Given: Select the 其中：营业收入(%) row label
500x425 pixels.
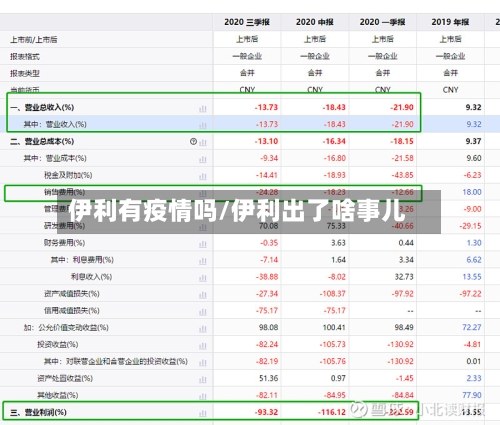Looking at the screenshot, I should pos(55,124).
